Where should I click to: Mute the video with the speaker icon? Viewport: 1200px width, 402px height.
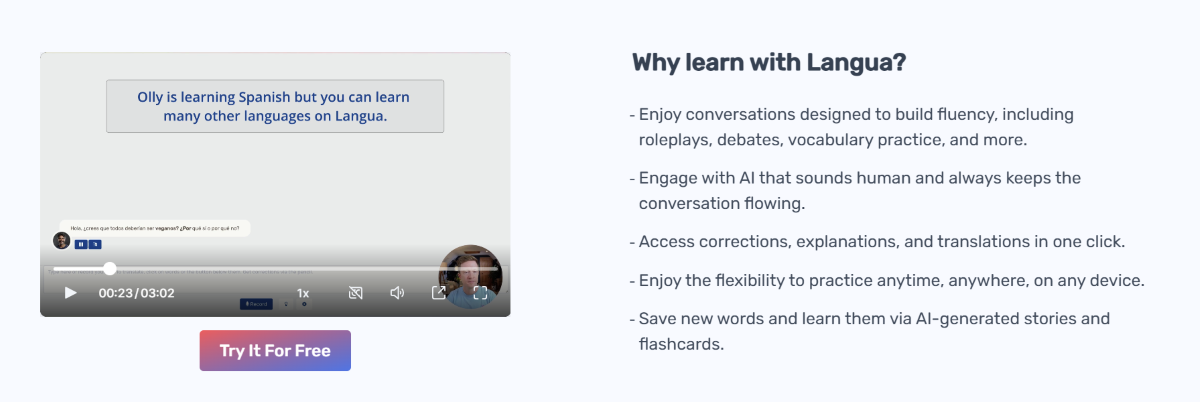[x=397, y=293]
